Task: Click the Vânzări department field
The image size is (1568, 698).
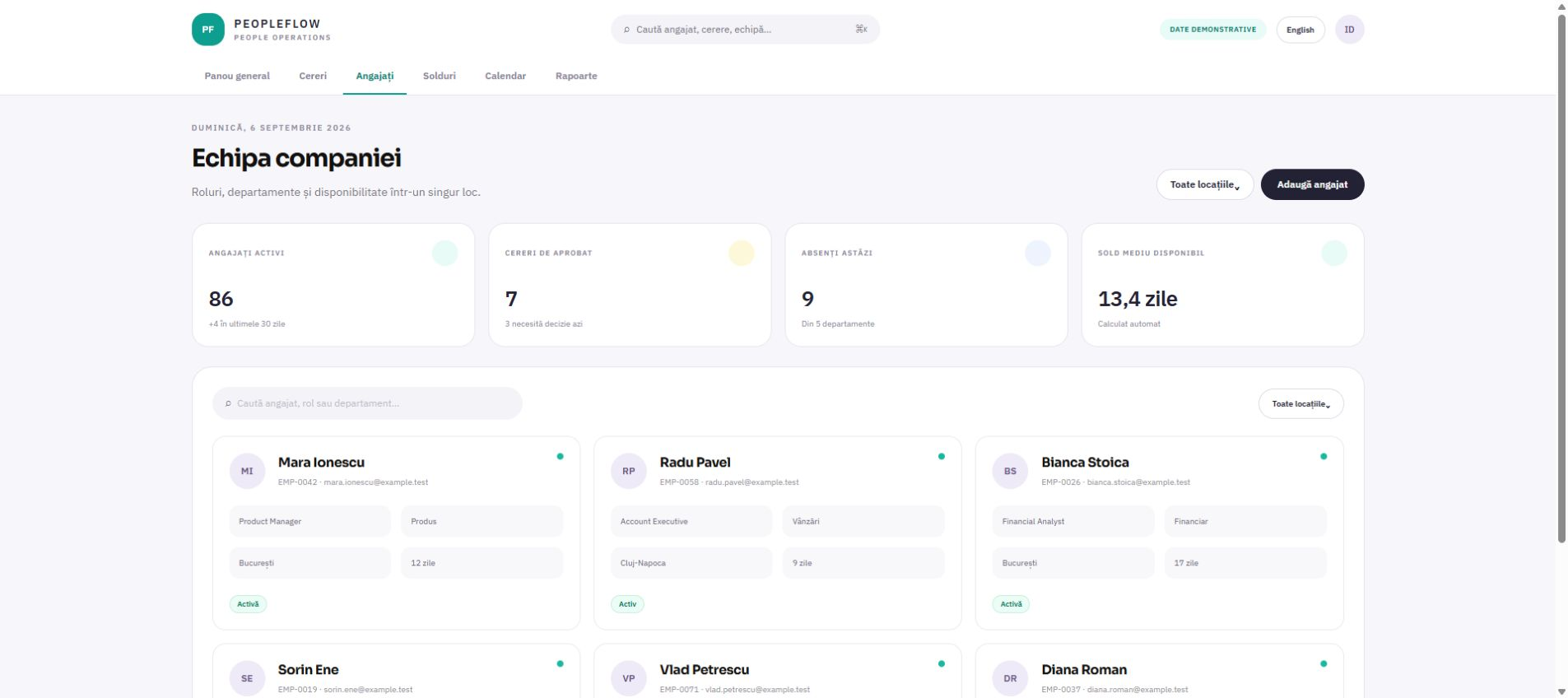Action: pos(863,521)
